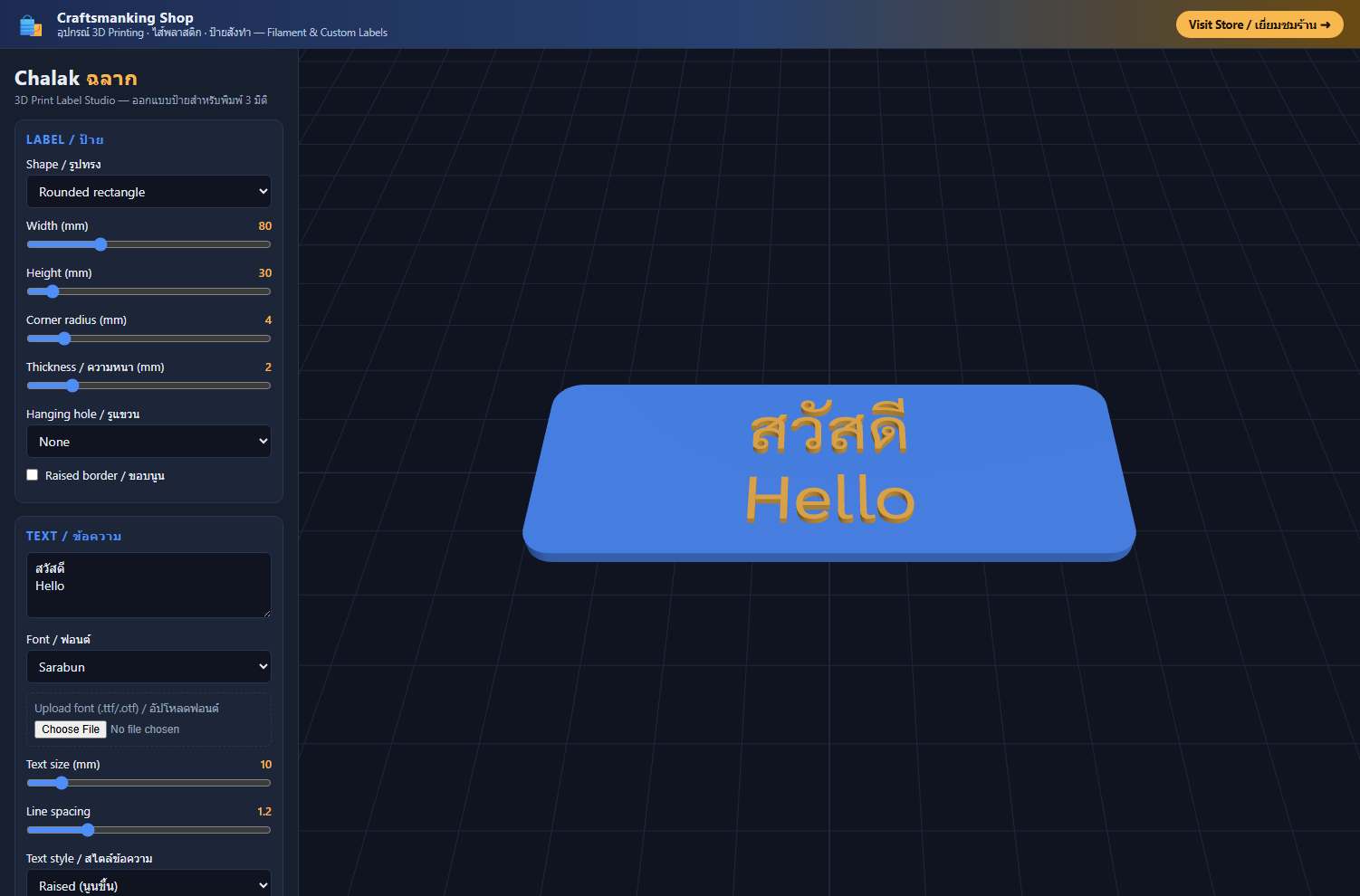The width and height of the screenshot is (1360, 896).
Task: Open the Text style dropdown showing Raised
Action: (148, 885)
